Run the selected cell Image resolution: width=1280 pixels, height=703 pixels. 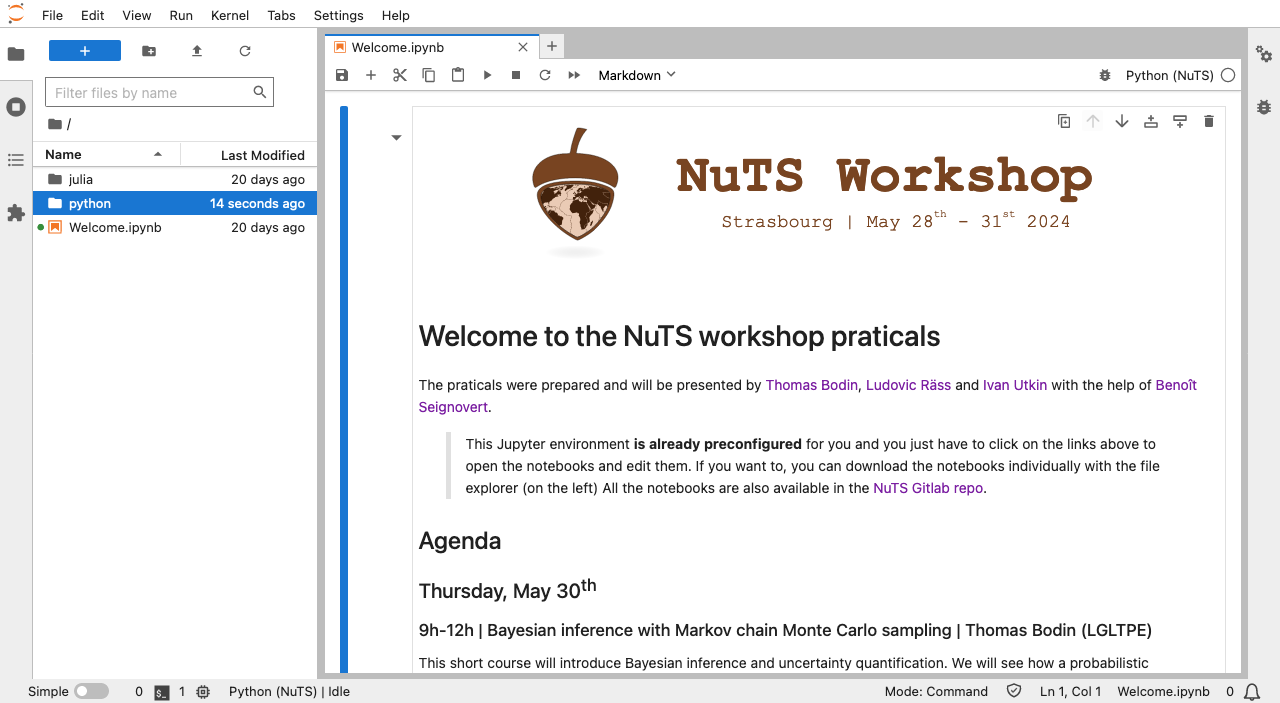click(487, 75)
